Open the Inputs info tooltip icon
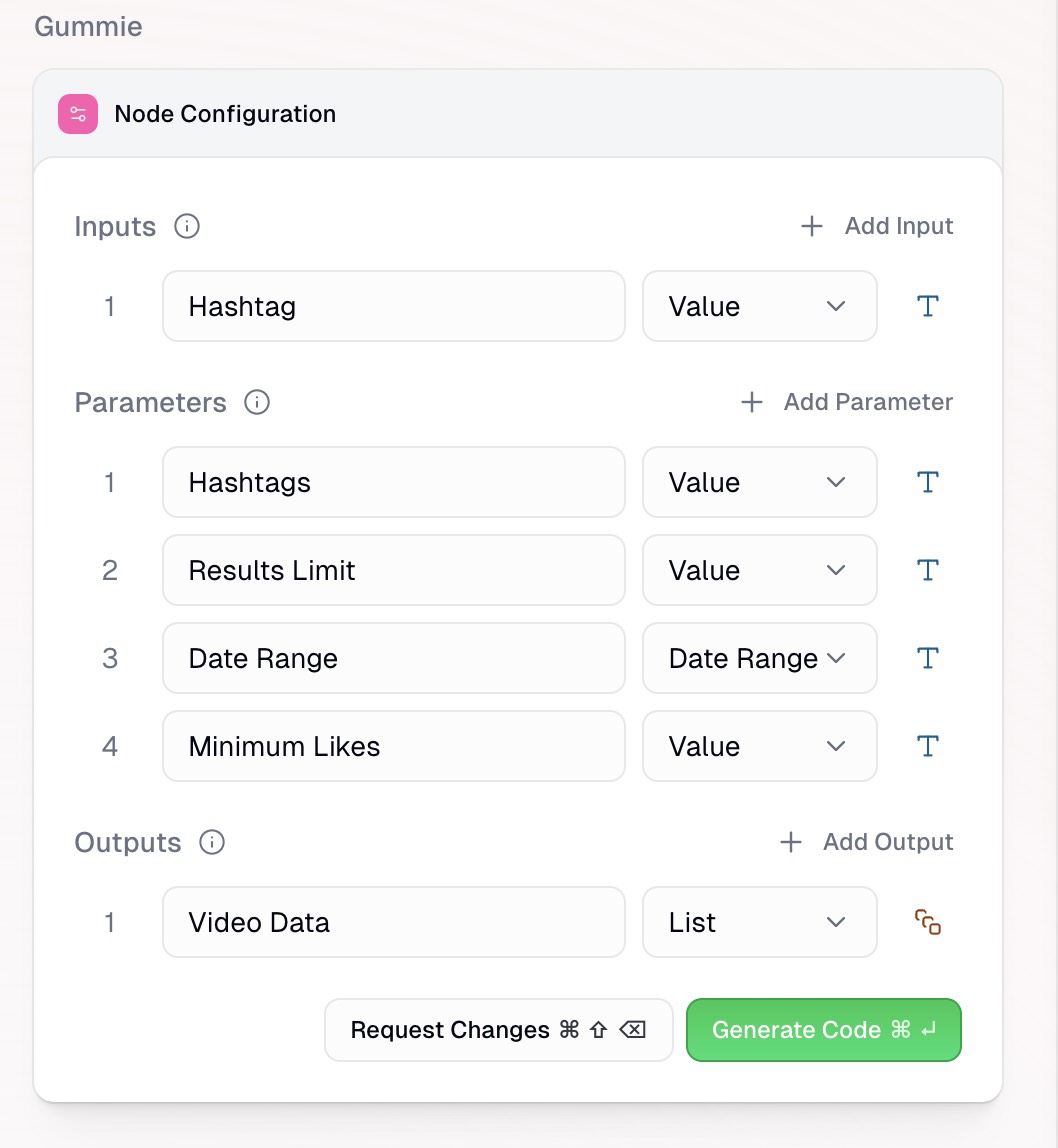This screenshot has width=1058, height=1148. pyautogui.click(x=185, y=227)
